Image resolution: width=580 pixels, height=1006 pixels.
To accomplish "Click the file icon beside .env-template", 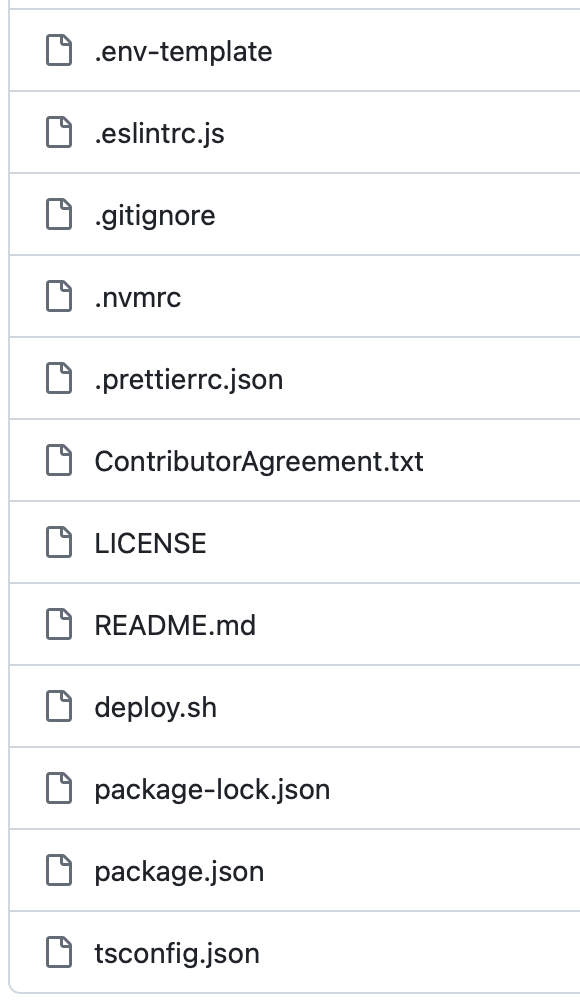I will pyautogui.click(x=59, y=51).
